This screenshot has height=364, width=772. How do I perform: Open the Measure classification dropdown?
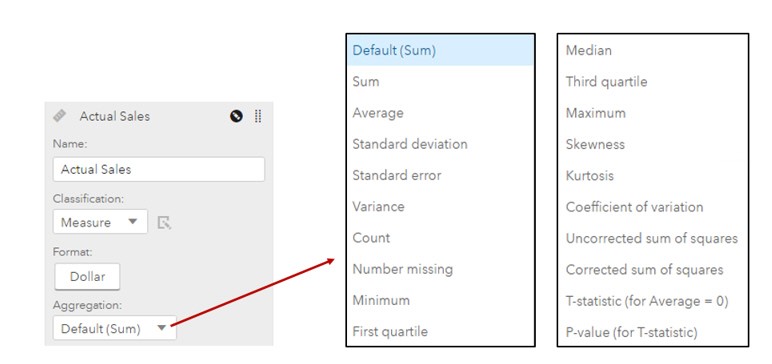point(100,222)
